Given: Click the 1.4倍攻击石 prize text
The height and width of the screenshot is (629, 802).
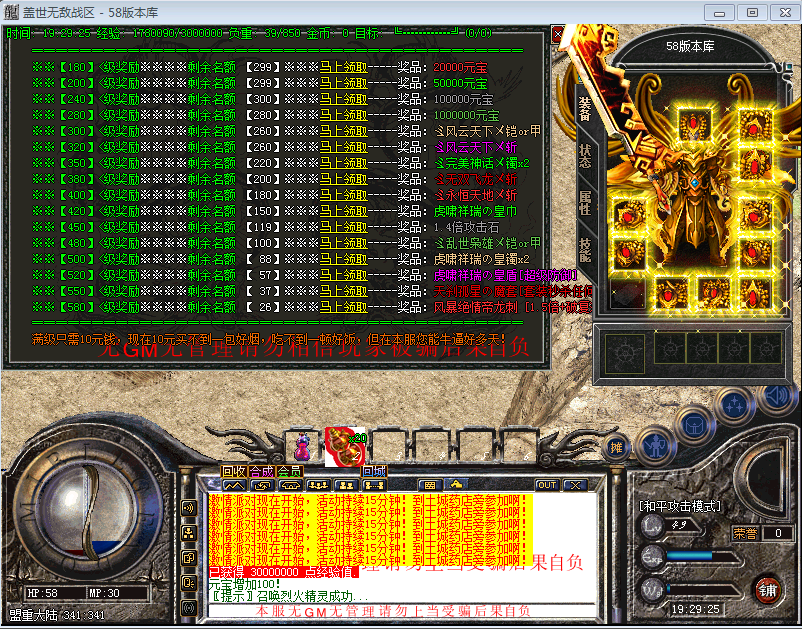Looking at the screenshot, I should [x=466, y=227].
